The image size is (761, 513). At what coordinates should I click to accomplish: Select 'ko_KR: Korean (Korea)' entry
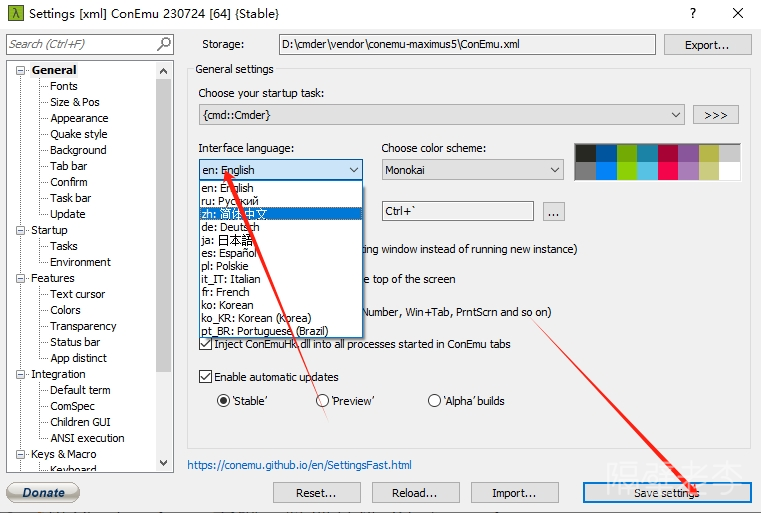pyautogui.click(x=281, y=318)
